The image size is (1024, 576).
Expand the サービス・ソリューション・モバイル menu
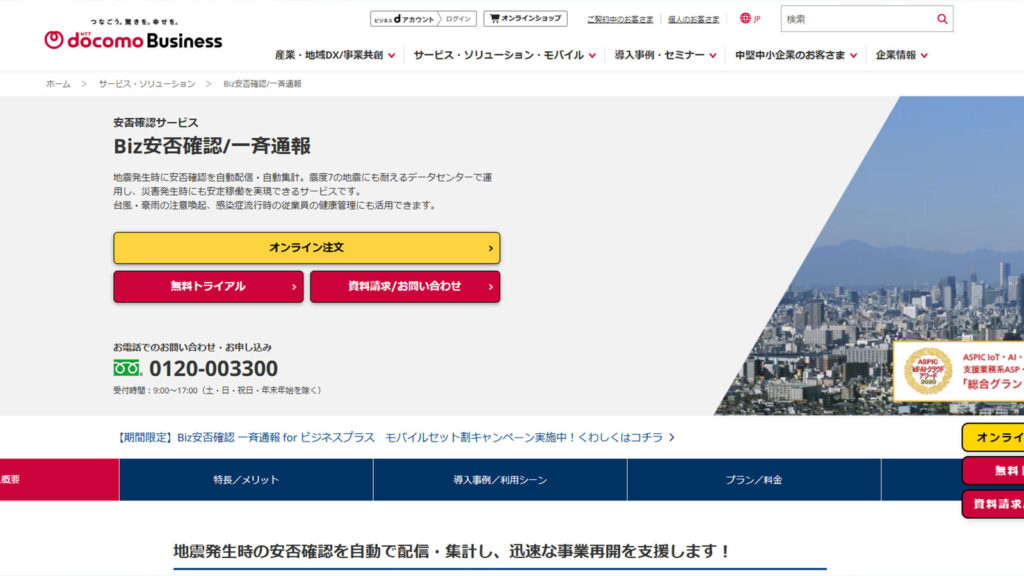coord(504,56)
